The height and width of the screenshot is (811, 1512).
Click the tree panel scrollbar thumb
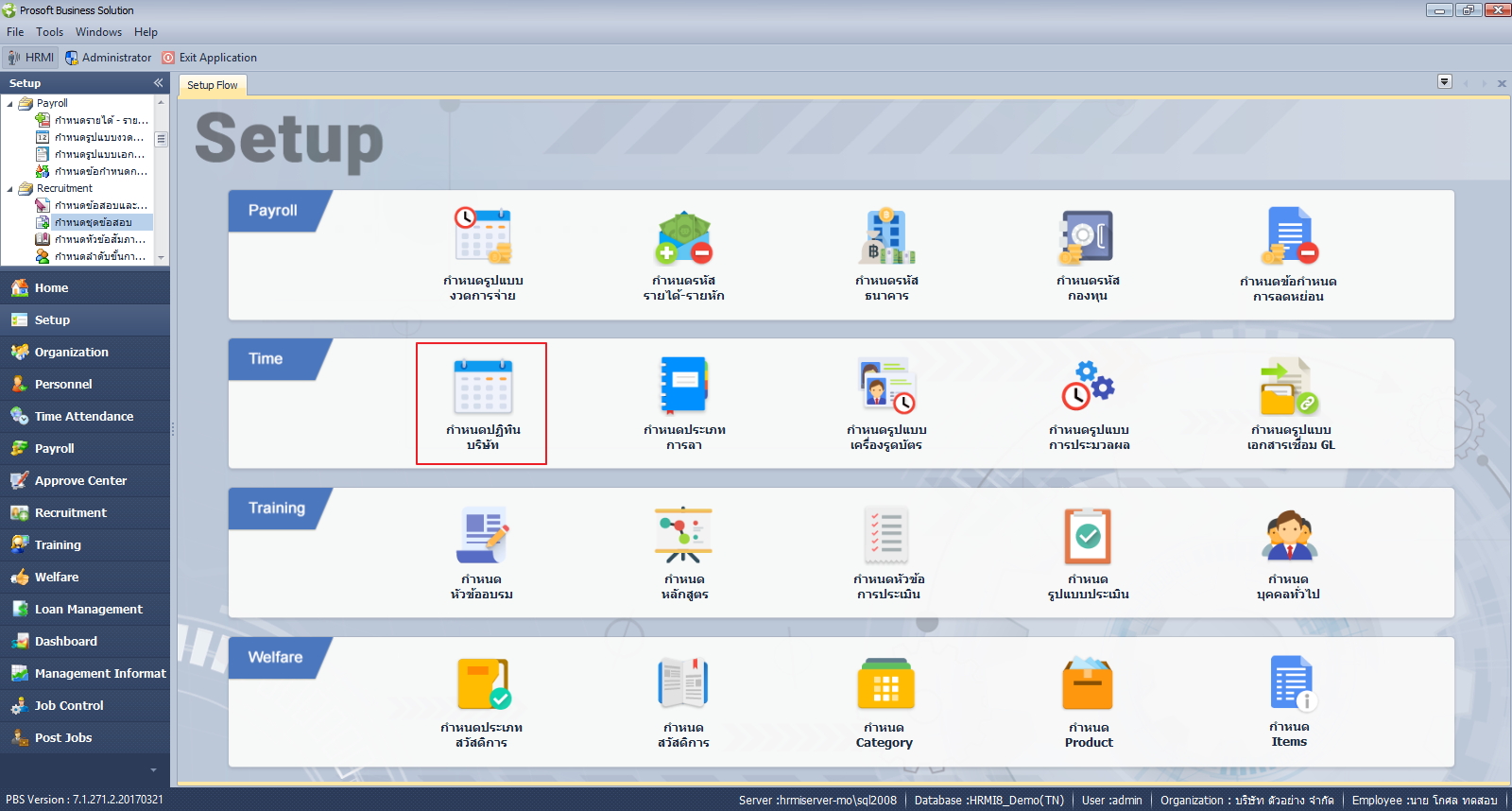pos(161,139)
